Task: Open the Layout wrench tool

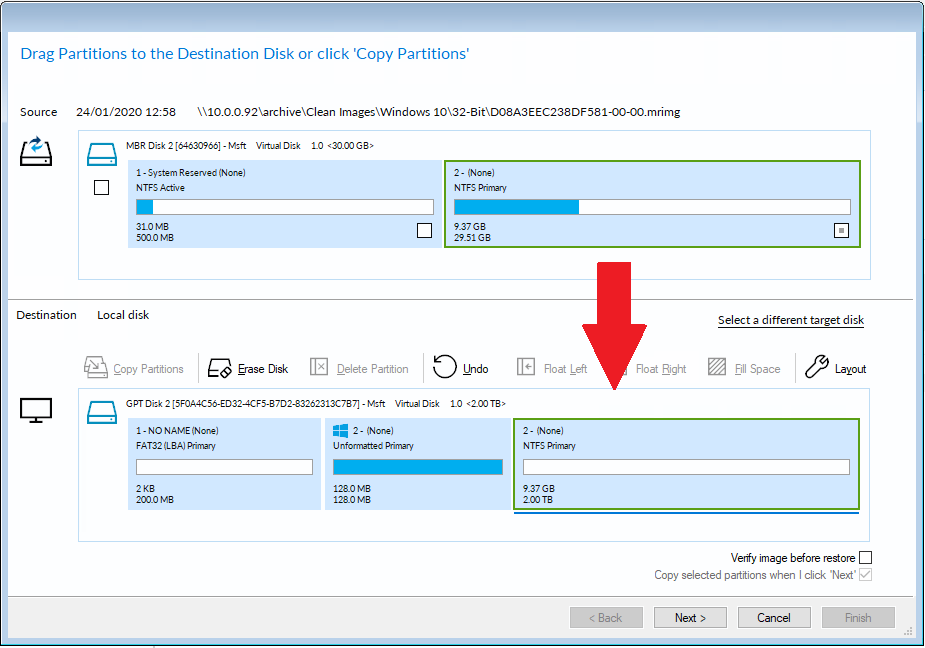Action: pos(817,368)
